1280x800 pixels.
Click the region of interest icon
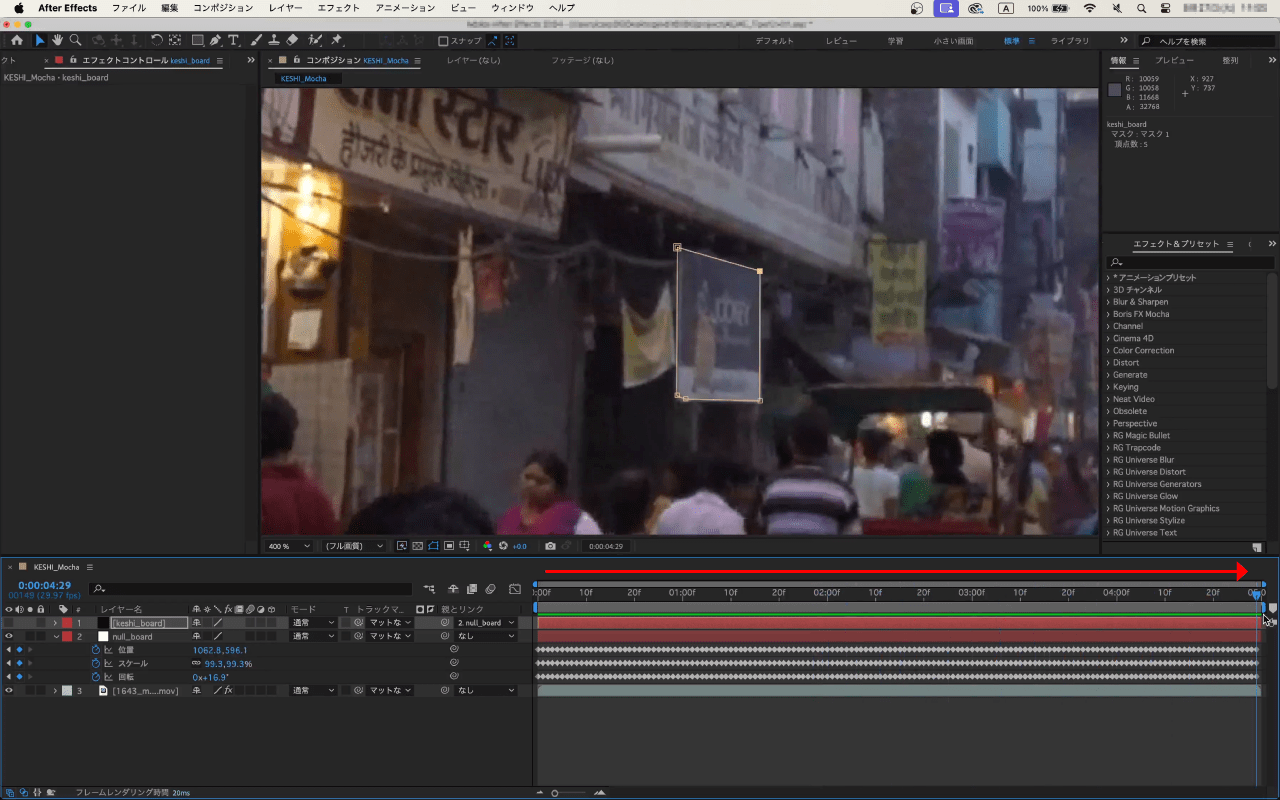(x=449, y=546)
